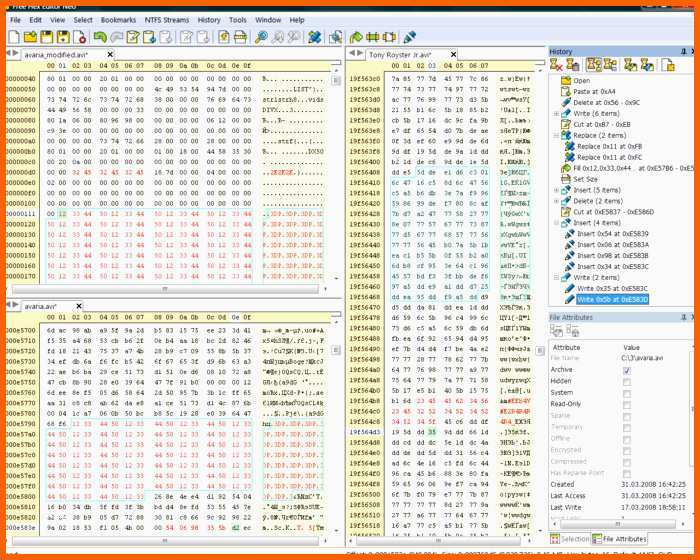This screenshot has width=700, height=560.
Task: Toggle the Sparse attribute checkbox
Action: pos(627,417)
